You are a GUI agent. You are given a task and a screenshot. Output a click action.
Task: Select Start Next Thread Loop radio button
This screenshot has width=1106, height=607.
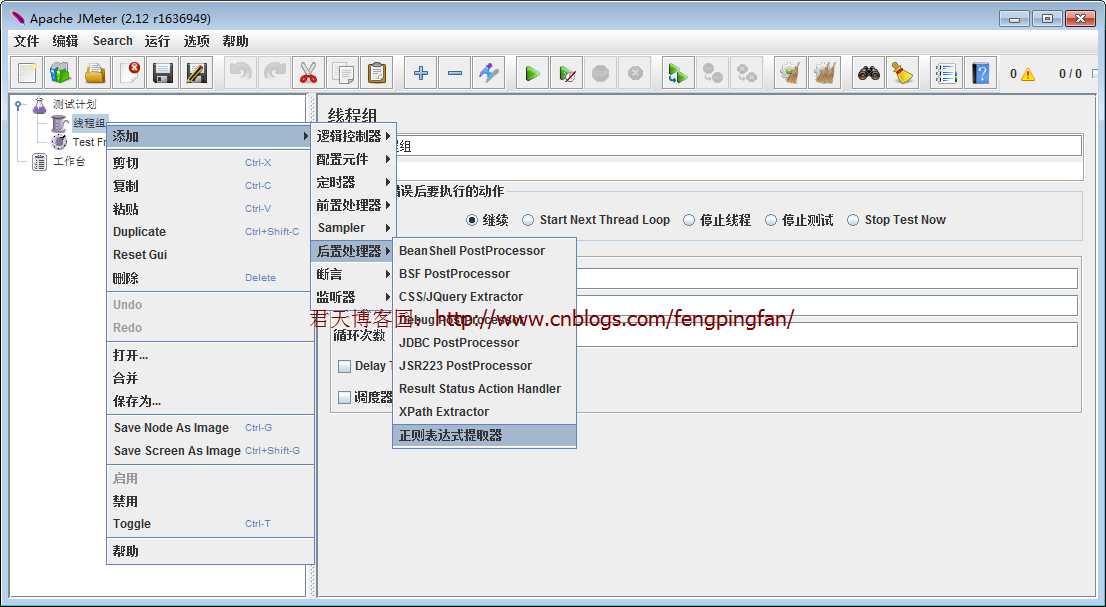[528, 220]
